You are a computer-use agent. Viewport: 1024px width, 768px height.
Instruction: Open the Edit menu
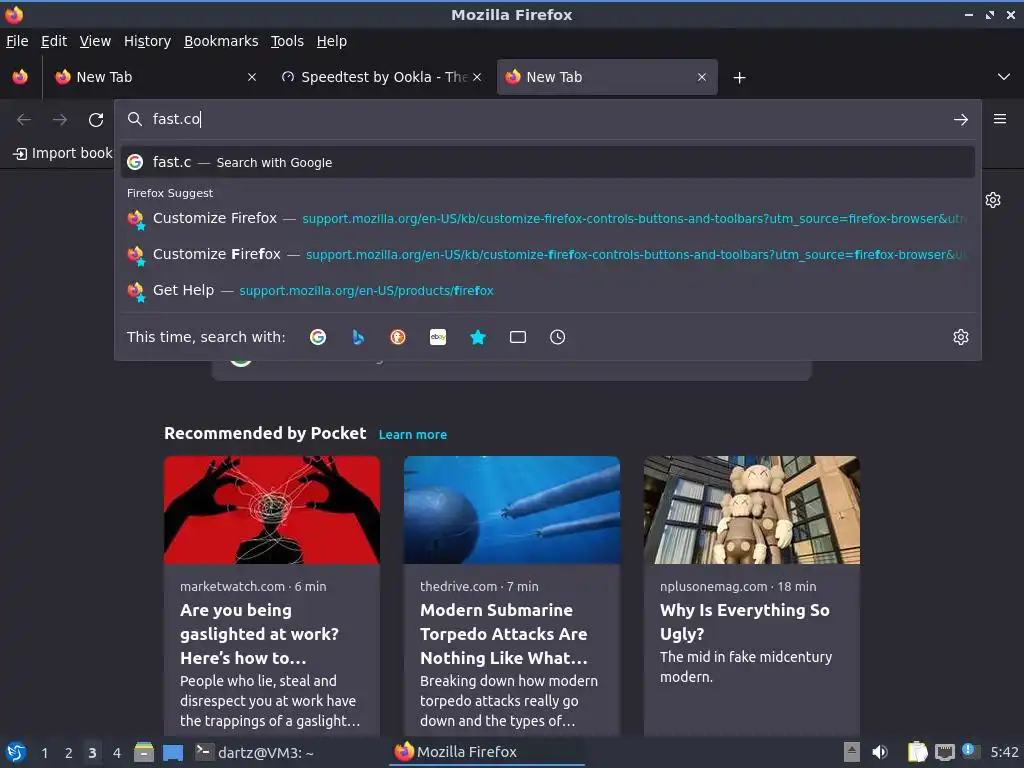(x=54, y=41)
